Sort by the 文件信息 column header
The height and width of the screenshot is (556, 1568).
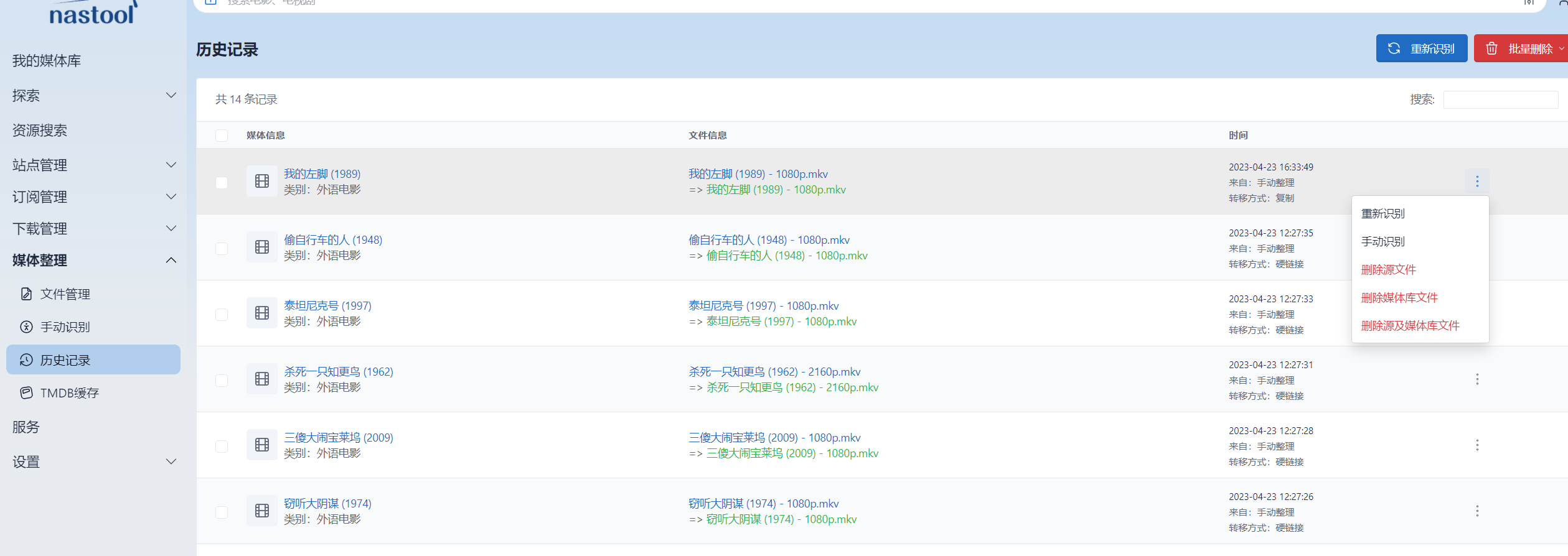tap(708, 135)
